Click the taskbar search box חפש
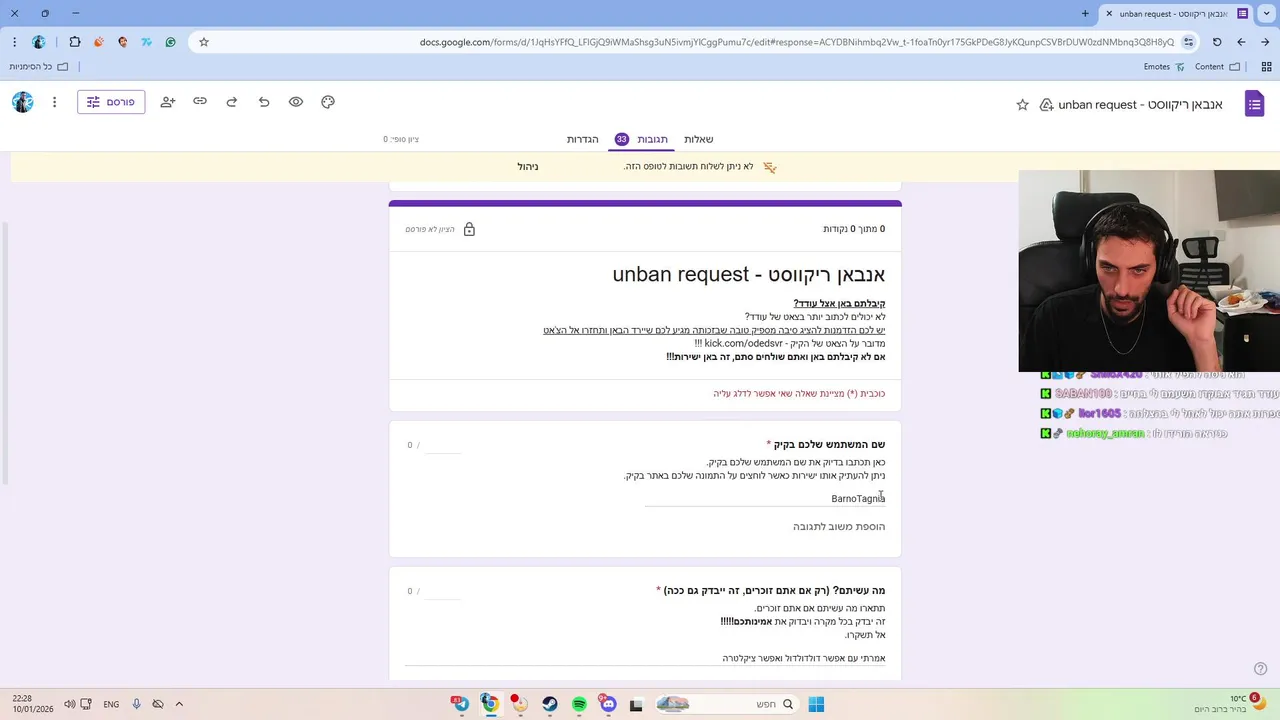The image size is (1280, 720). coord(727,704)
